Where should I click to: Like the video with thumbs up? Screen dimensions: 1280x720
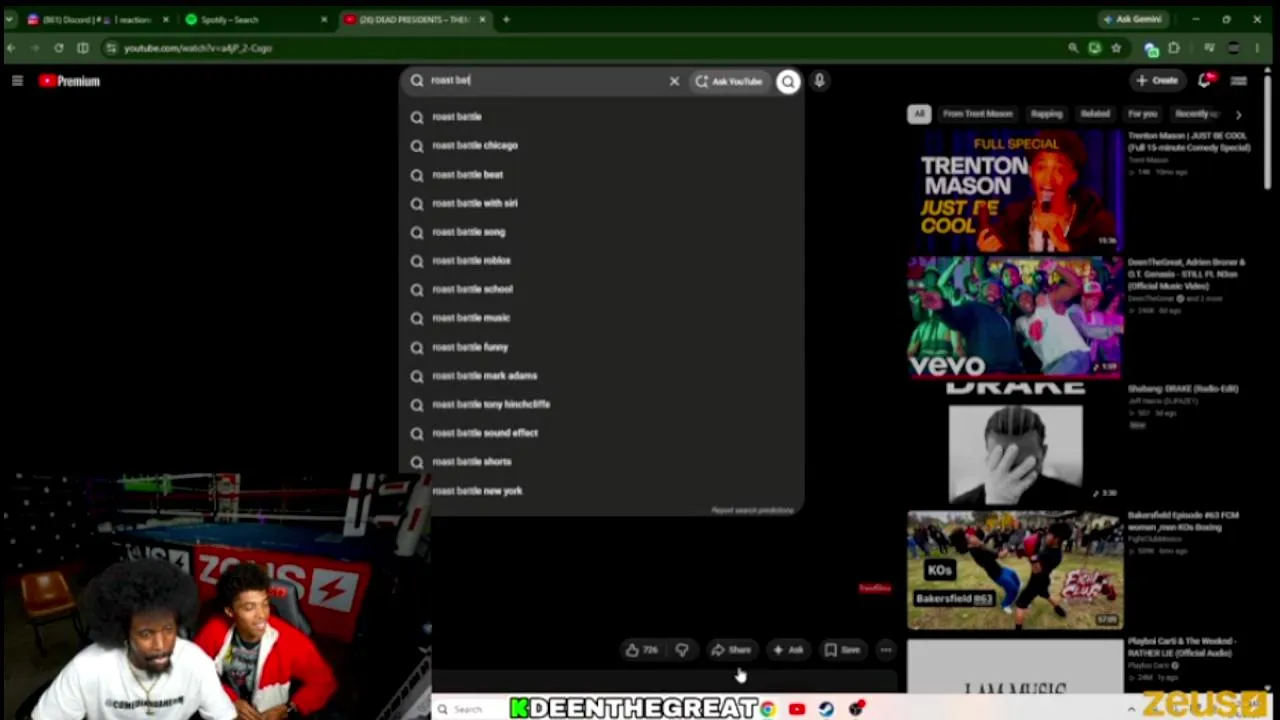[642, 650]
